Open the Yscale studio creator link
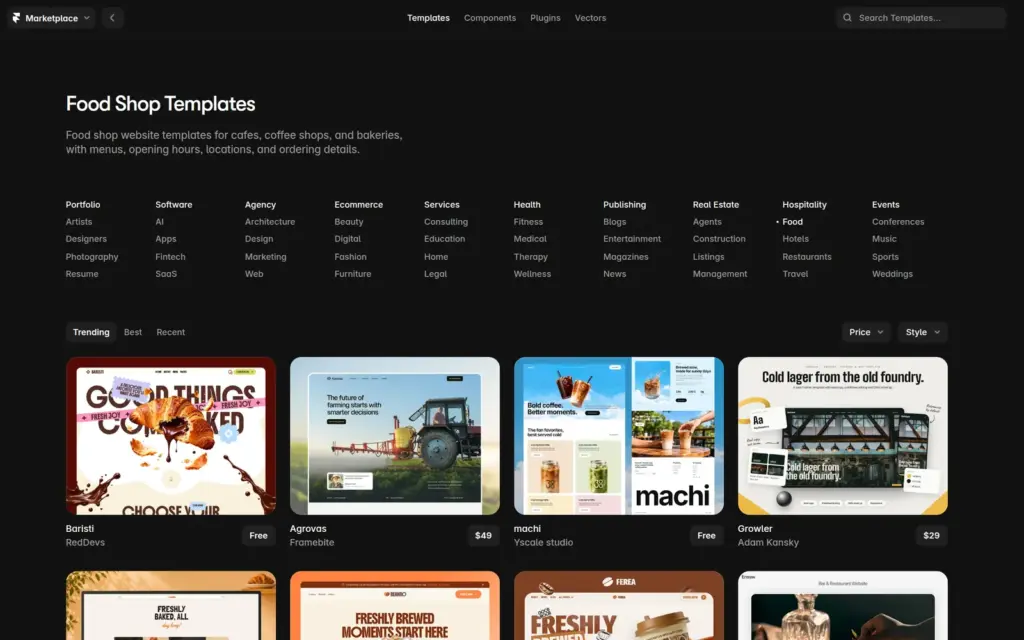1024x640 pixels. tap(543, 542)
